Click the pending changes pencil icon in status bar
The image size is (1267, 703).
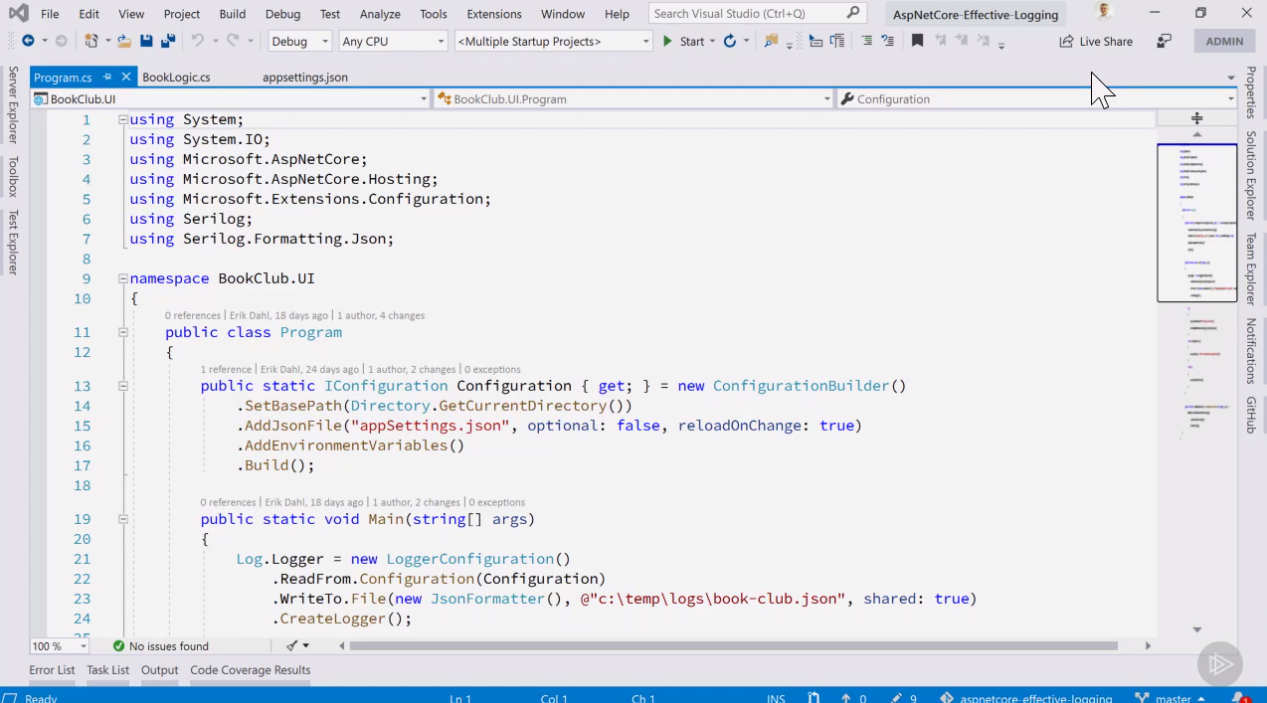pyautogui.click(x=897, y=698)
